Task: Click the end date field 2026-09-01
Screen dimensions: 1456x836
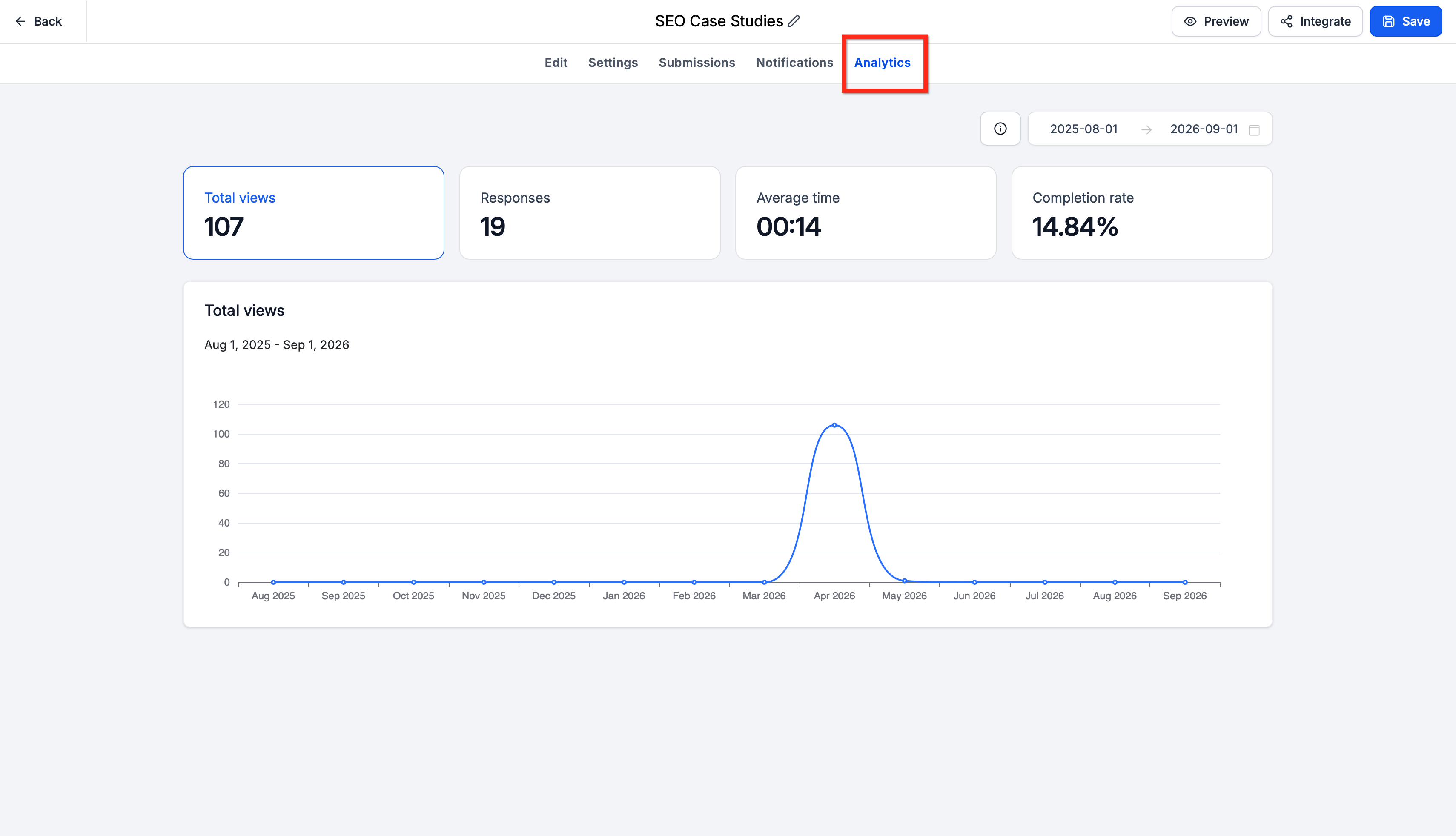Action: [x=1204, y=129]
